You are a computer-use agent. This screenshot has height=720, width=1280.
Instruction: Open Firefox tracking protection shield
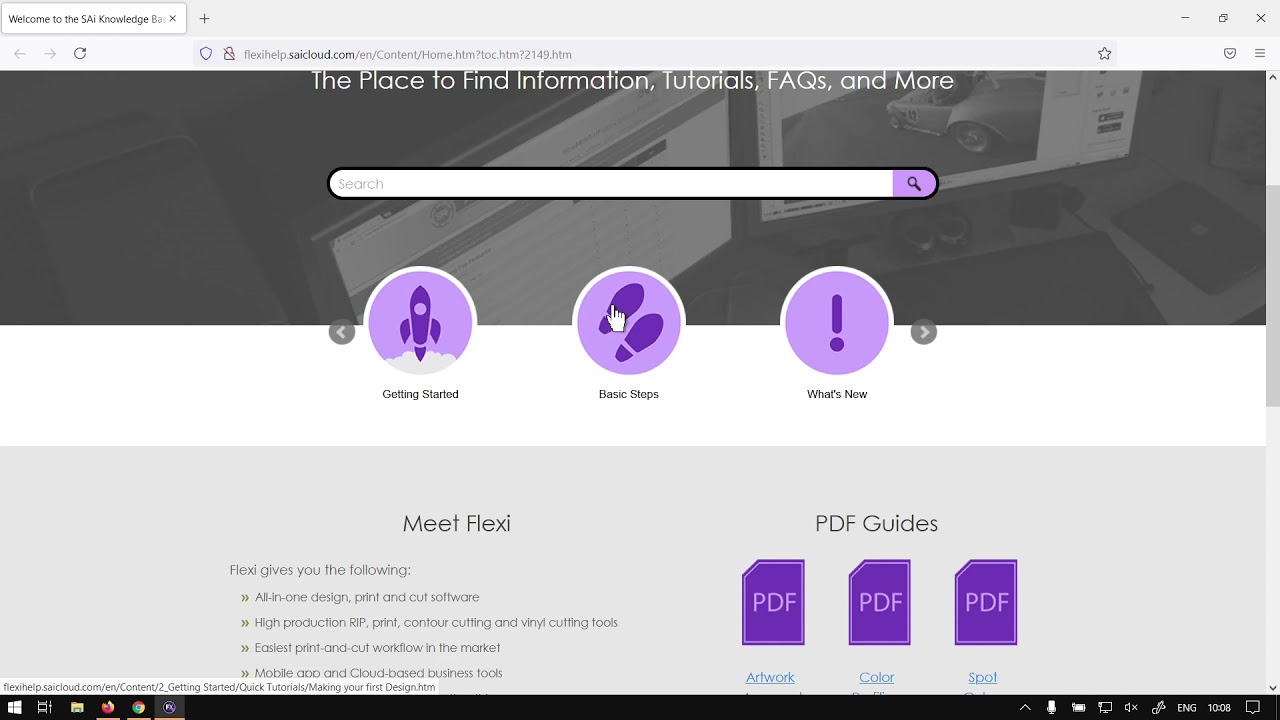pos(206,54)
